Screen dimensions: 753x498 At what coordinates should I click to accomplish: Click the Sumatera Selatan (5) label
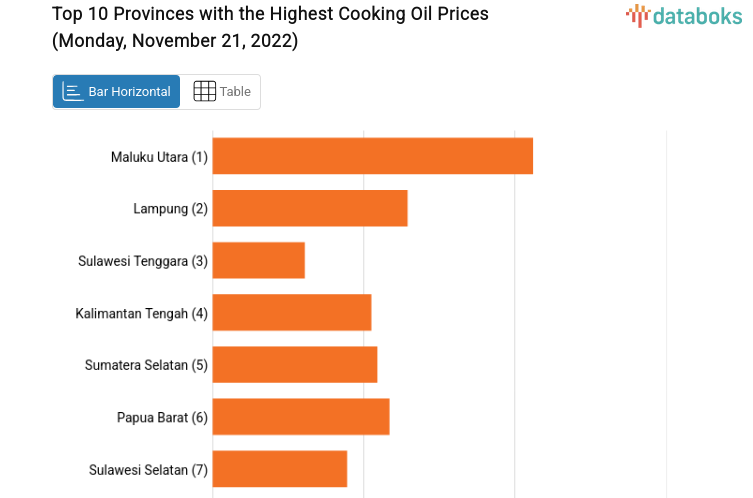(x=146, y=365)
